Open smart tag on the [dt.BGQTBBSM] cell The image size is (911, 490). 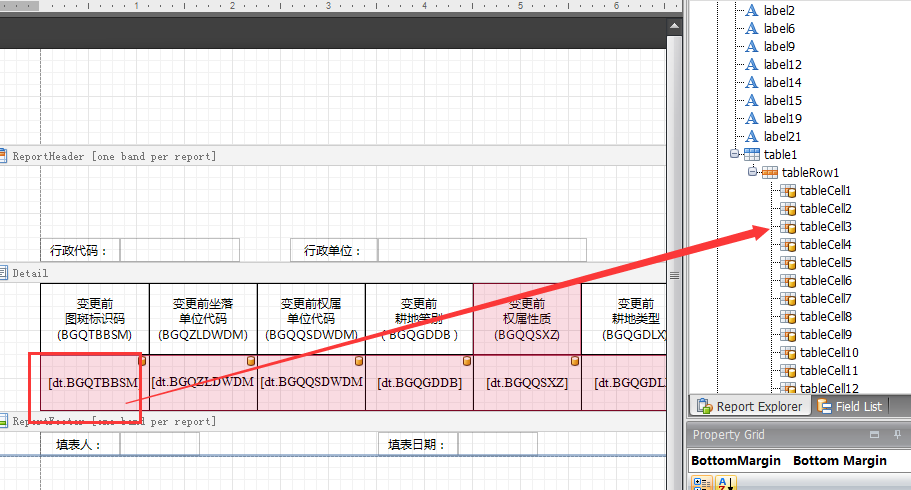tap(142, 361)
